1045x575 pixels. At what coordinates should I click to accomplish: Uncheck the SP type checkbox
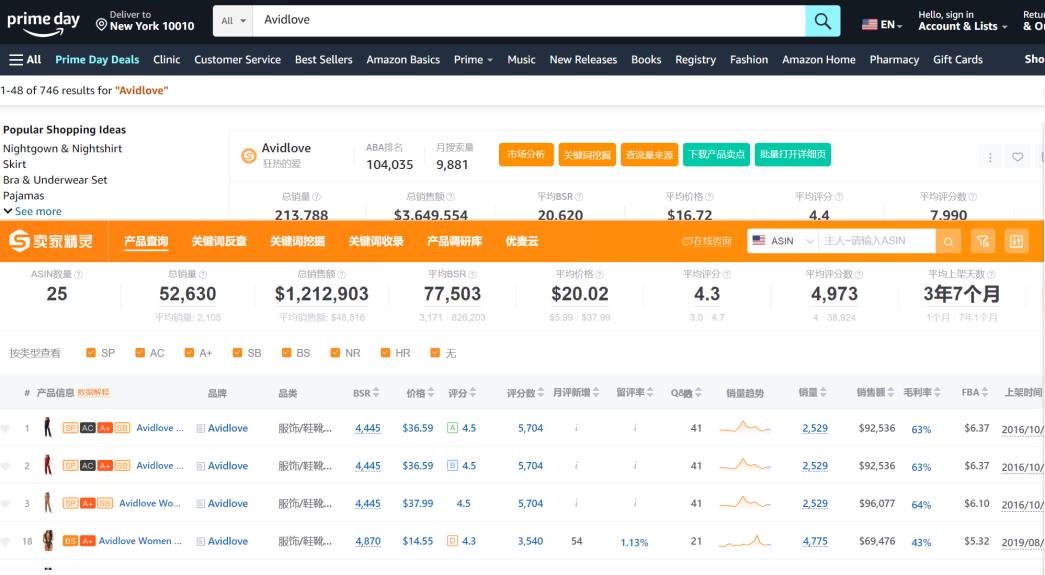click(x=91, y=353)
